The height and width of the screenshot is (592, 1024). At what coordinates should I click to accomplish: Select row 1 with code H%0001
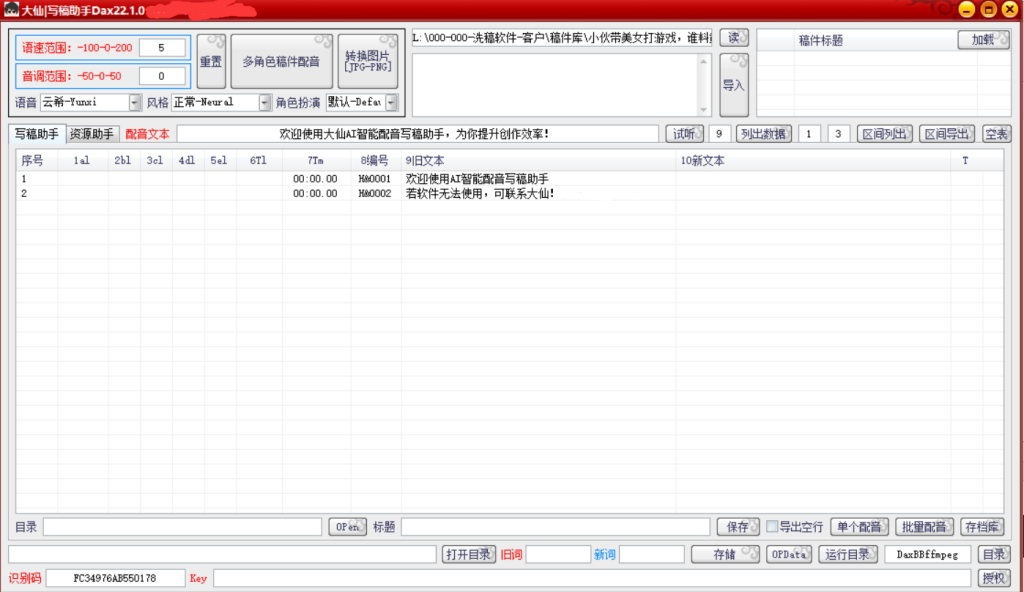(375, 179)
